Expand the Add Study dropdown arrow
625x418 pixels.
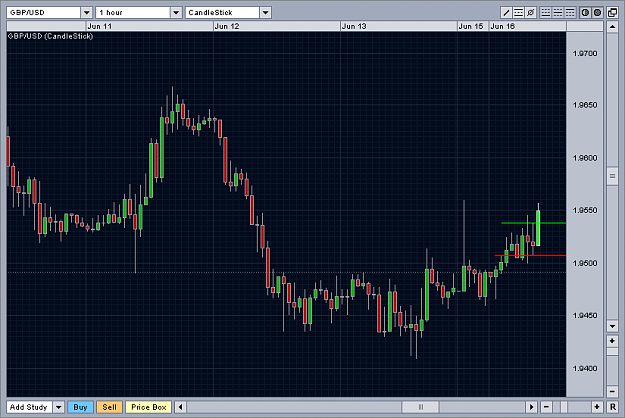59,407
